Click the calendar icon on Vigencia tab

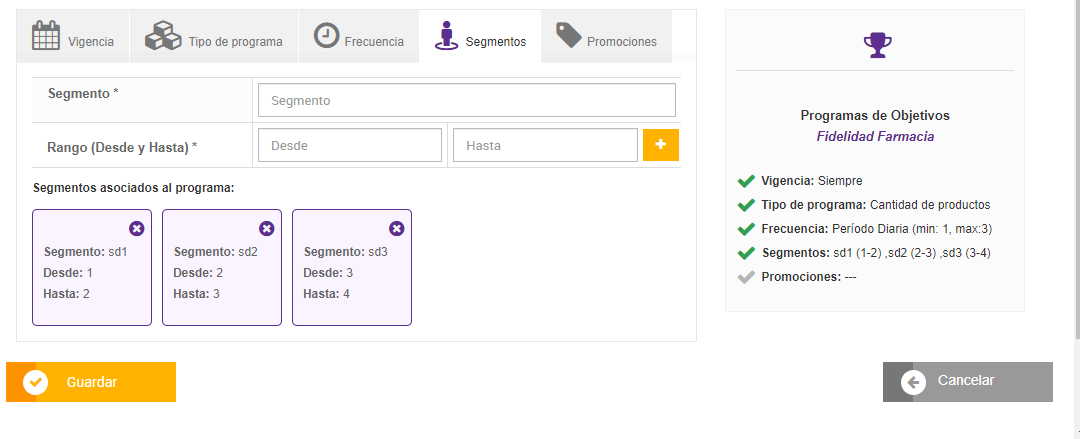tap(46, 36)
